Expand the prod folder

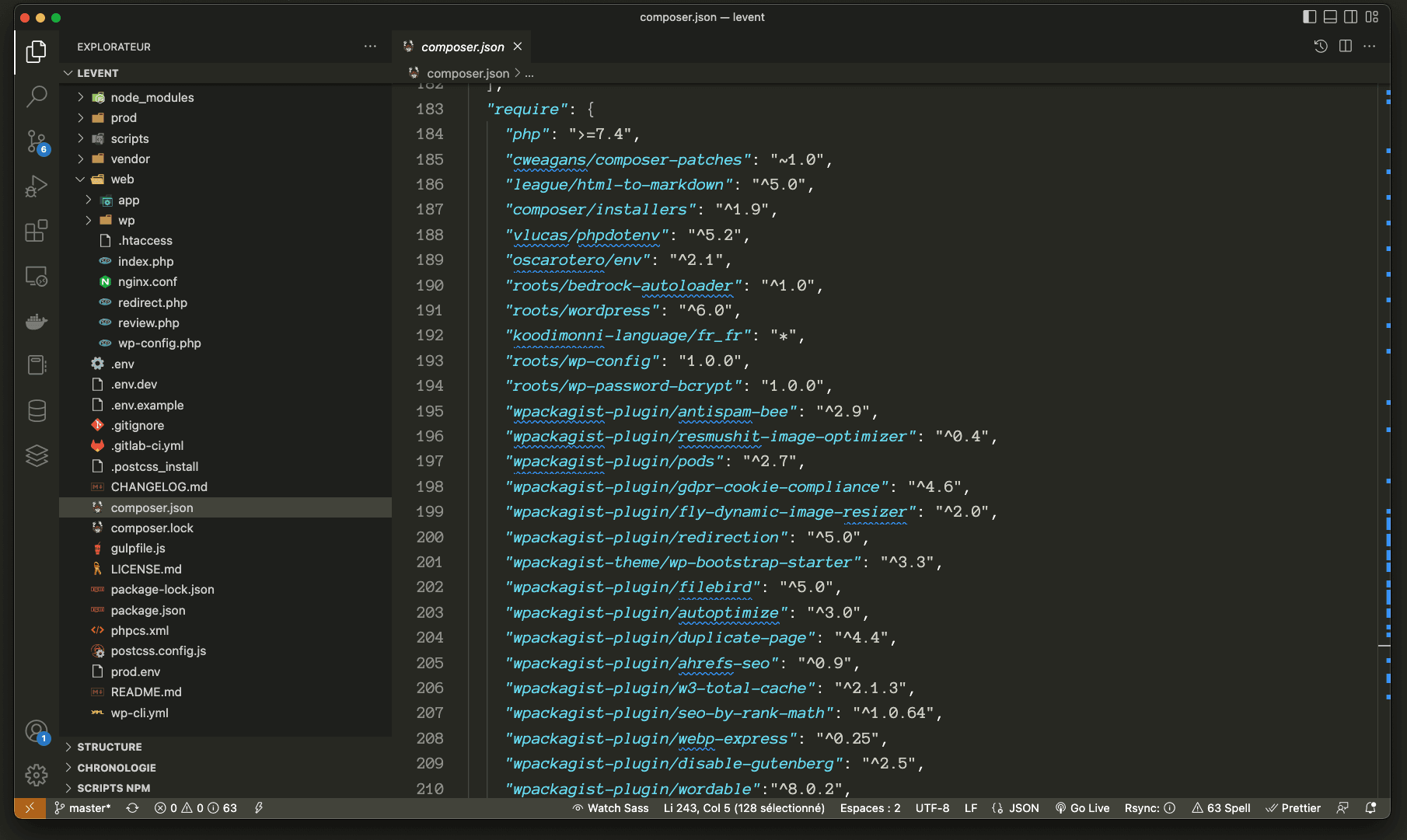[225, 117]
